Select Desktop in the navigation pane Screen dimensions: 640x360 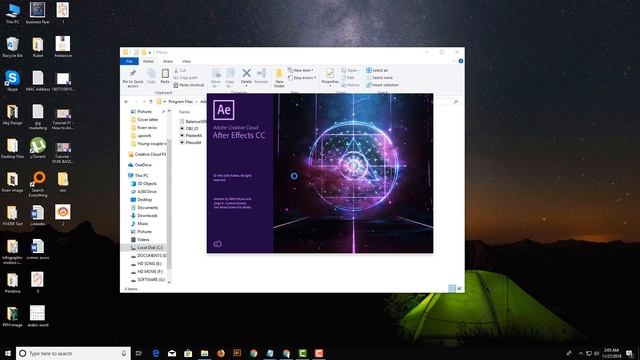click(x=141, y=200)
